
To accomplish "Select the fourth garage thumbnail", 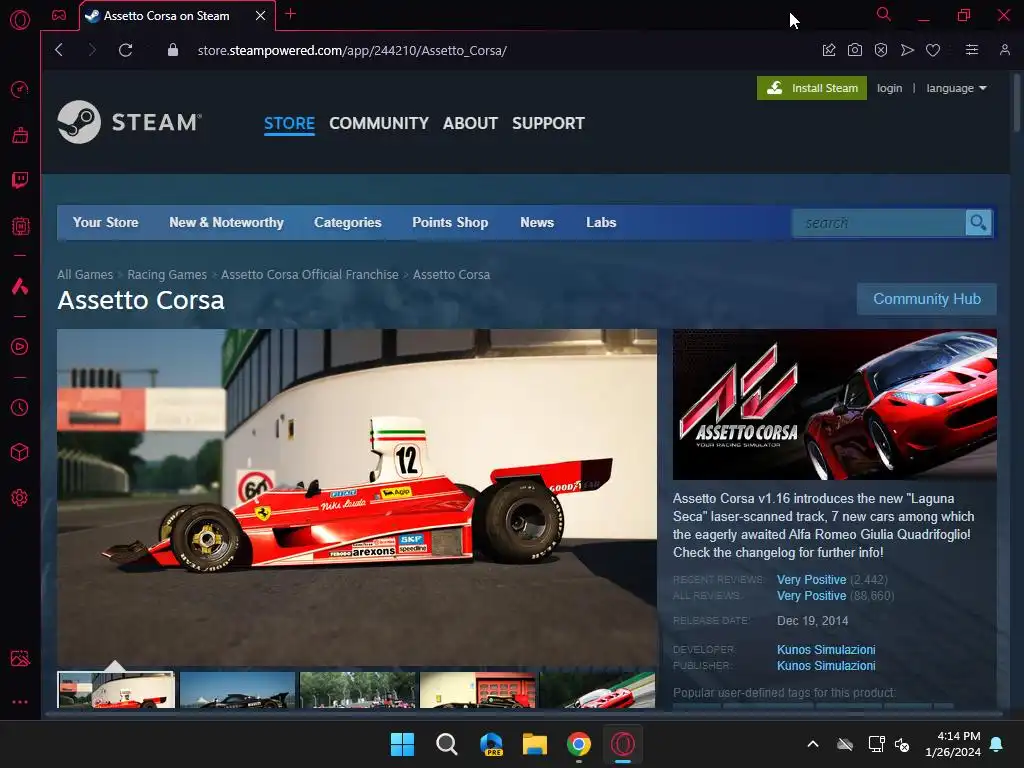I will [x=477, y=690].
